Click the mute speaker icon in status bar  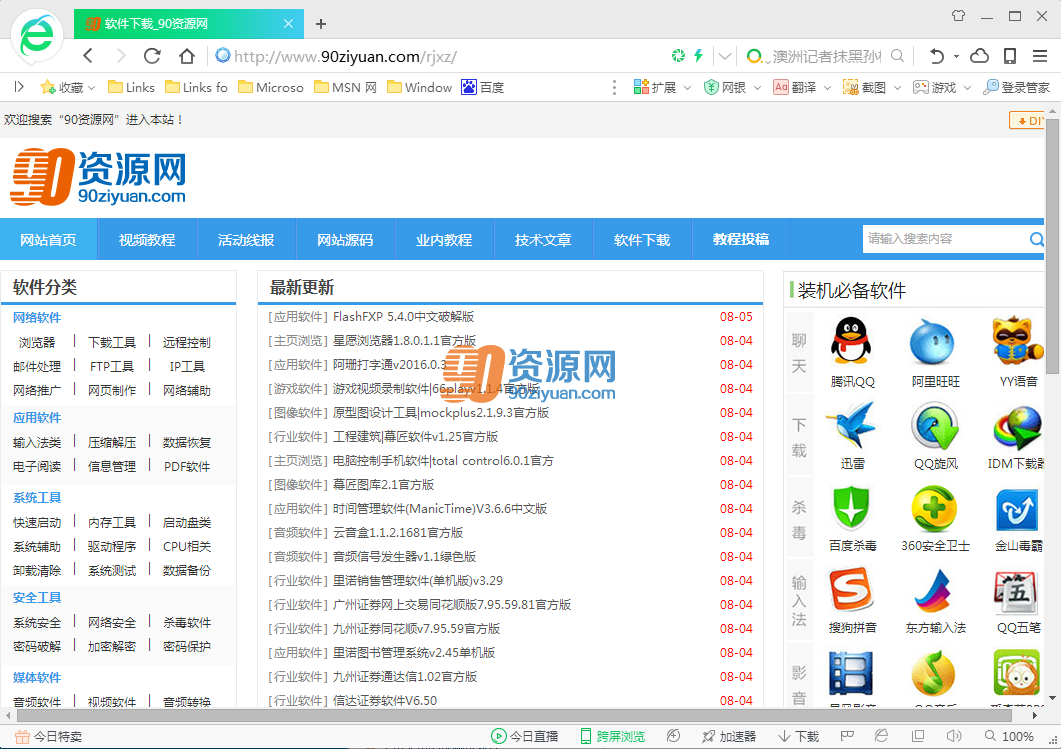click(x=954, y=735)
